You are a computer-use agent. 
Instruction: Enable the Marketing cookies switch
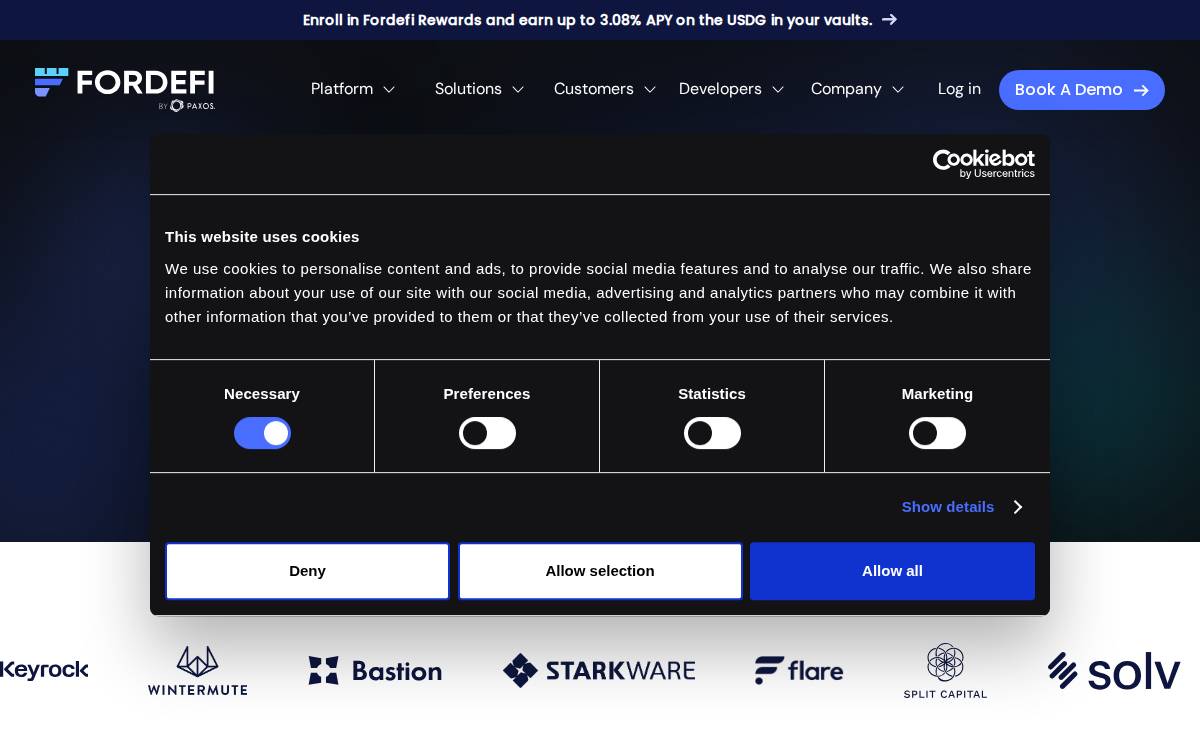(937, 433)
